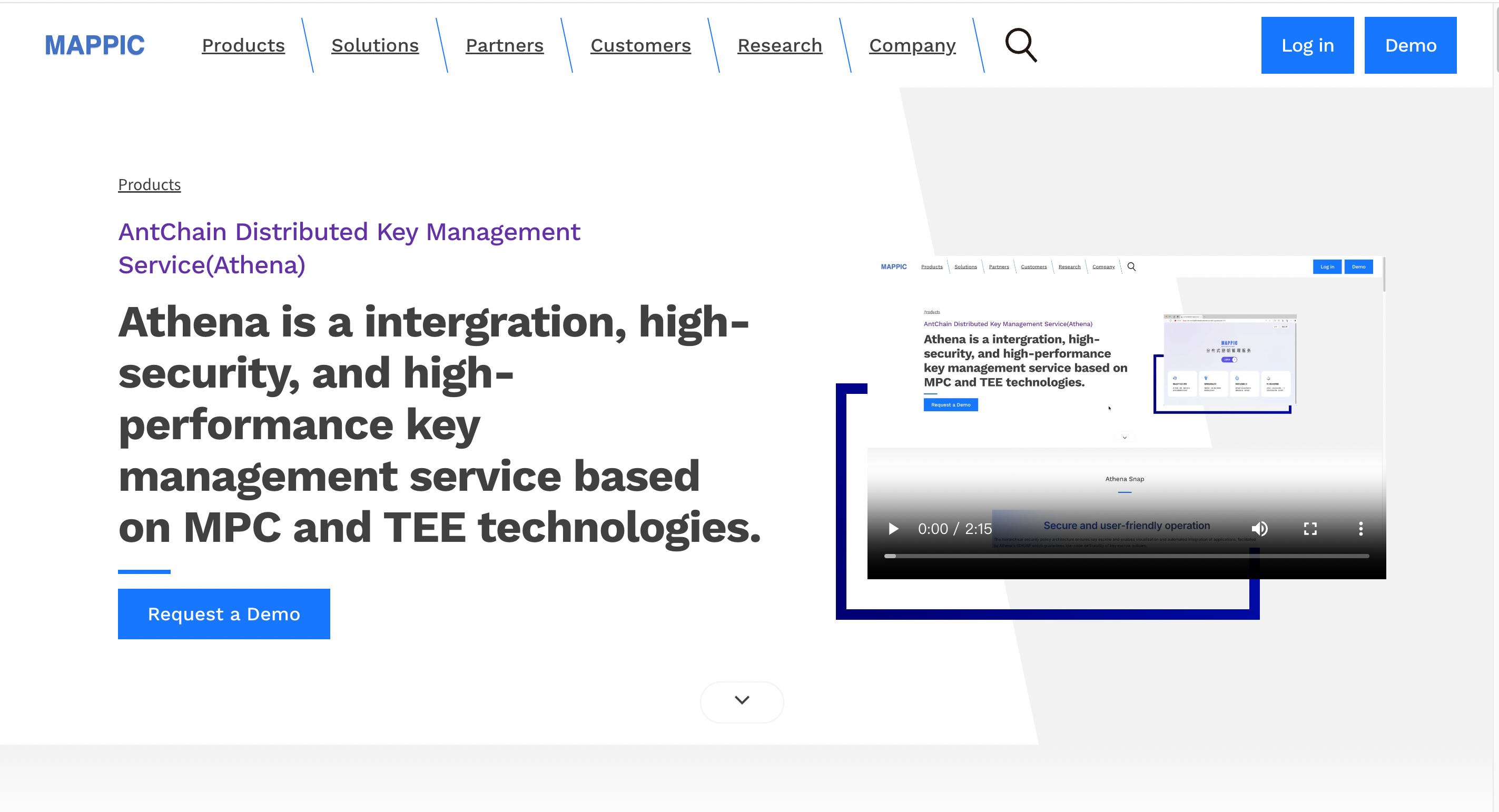Click the scroll-down chevron button
The width and height of the screenshot is (1499, 812).
coord(742,702)
